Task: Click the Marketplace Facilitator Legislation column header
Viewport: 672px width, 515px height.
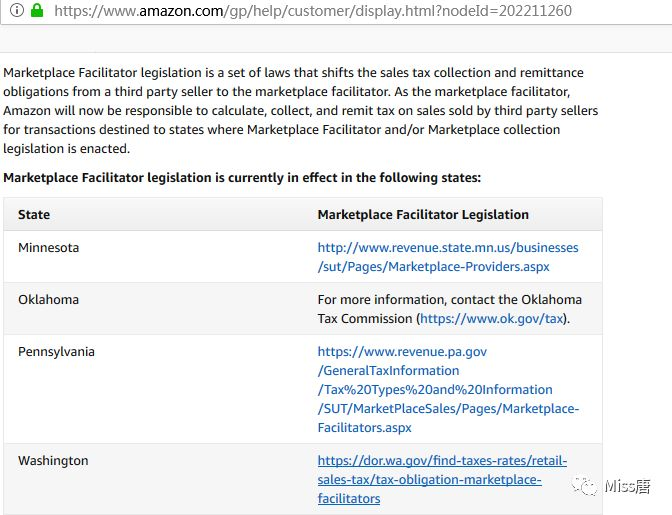Action: coord(423,214)
